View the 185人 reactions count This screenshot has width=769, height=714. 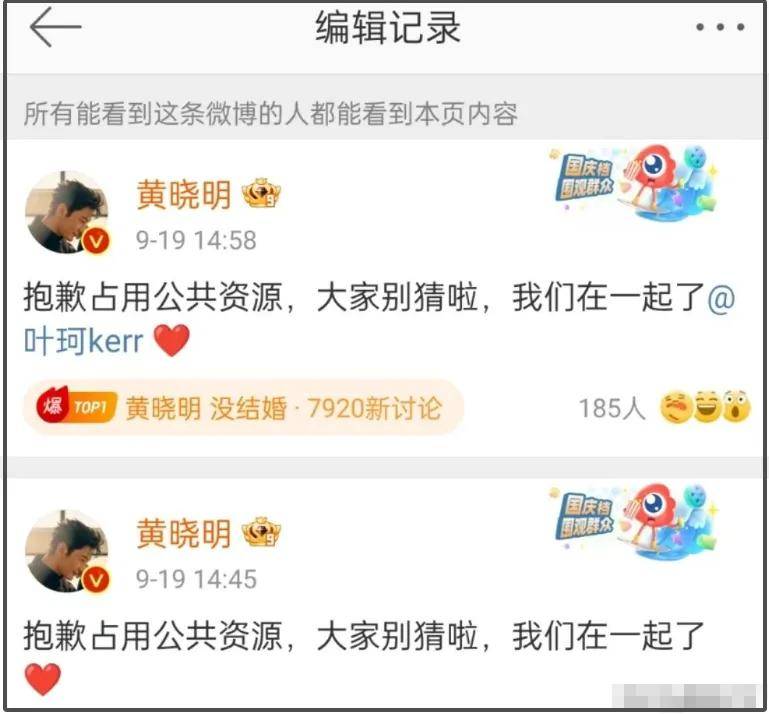[612, 408]
